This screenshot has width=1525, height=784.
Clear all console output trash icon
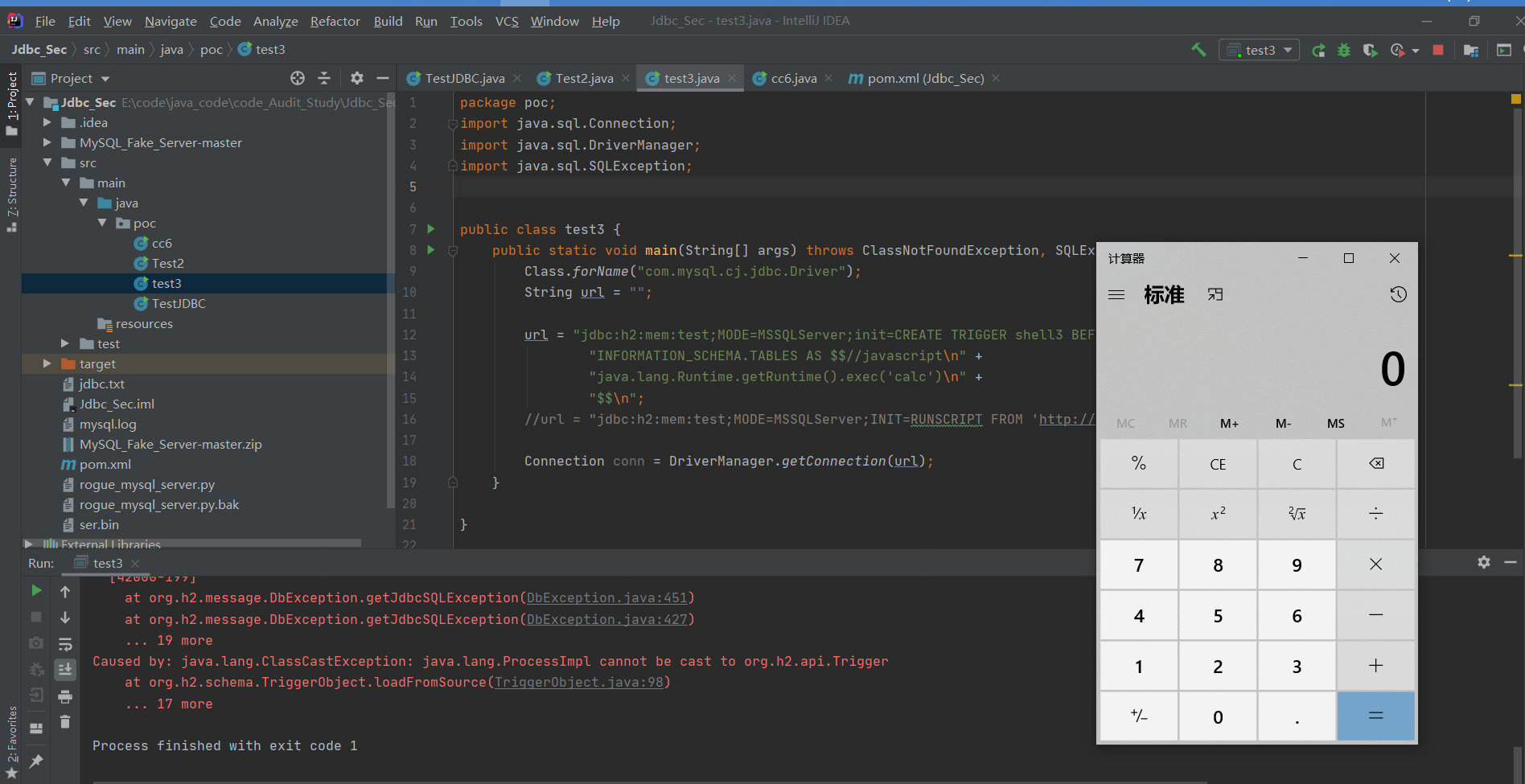click(x=65, y=722)
